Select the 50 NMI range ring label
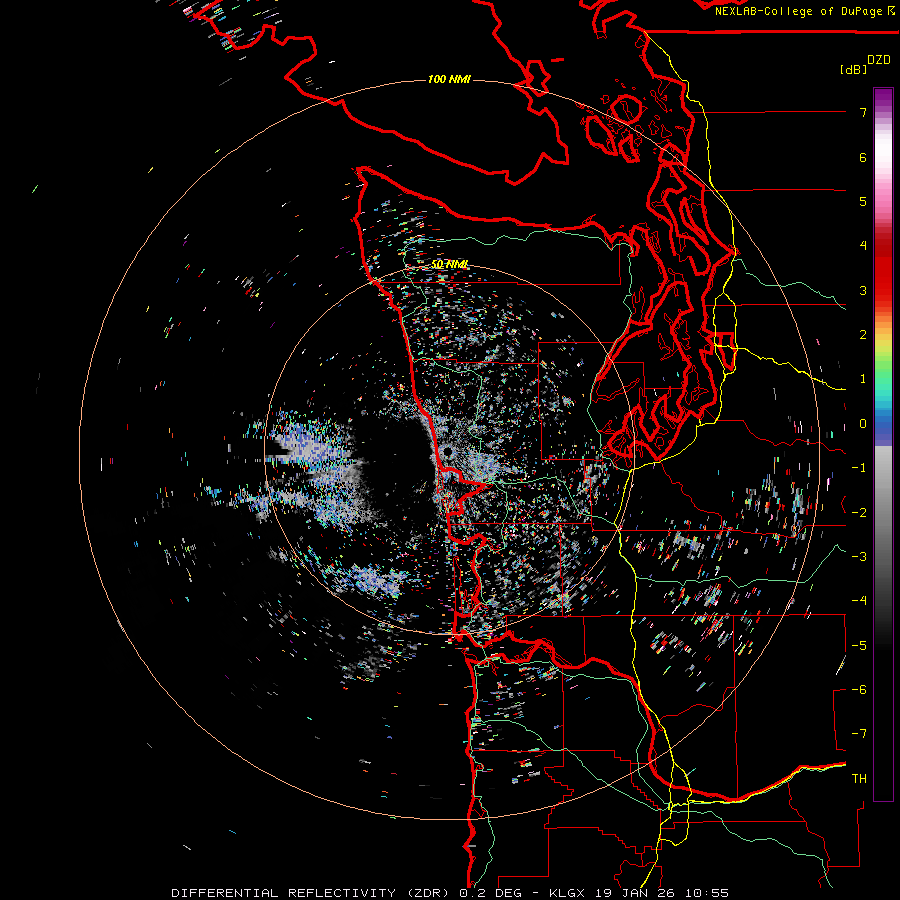Image resolution: width=900 pixels, height=900 pixels. (x=449, y=264)
